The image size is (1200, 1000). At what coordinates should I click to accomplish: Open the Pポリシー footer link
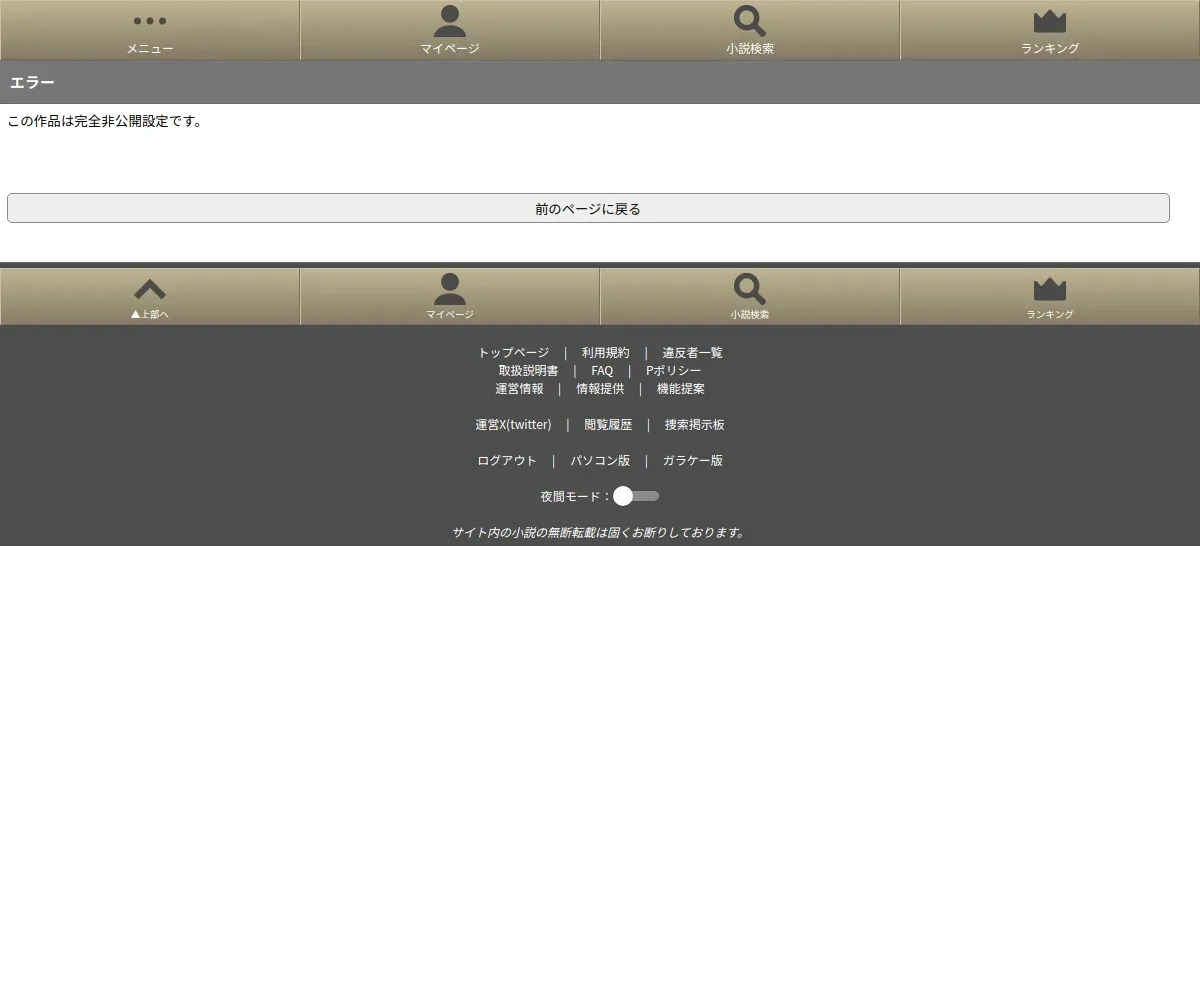pyautogui.click(x=674, y=371)
